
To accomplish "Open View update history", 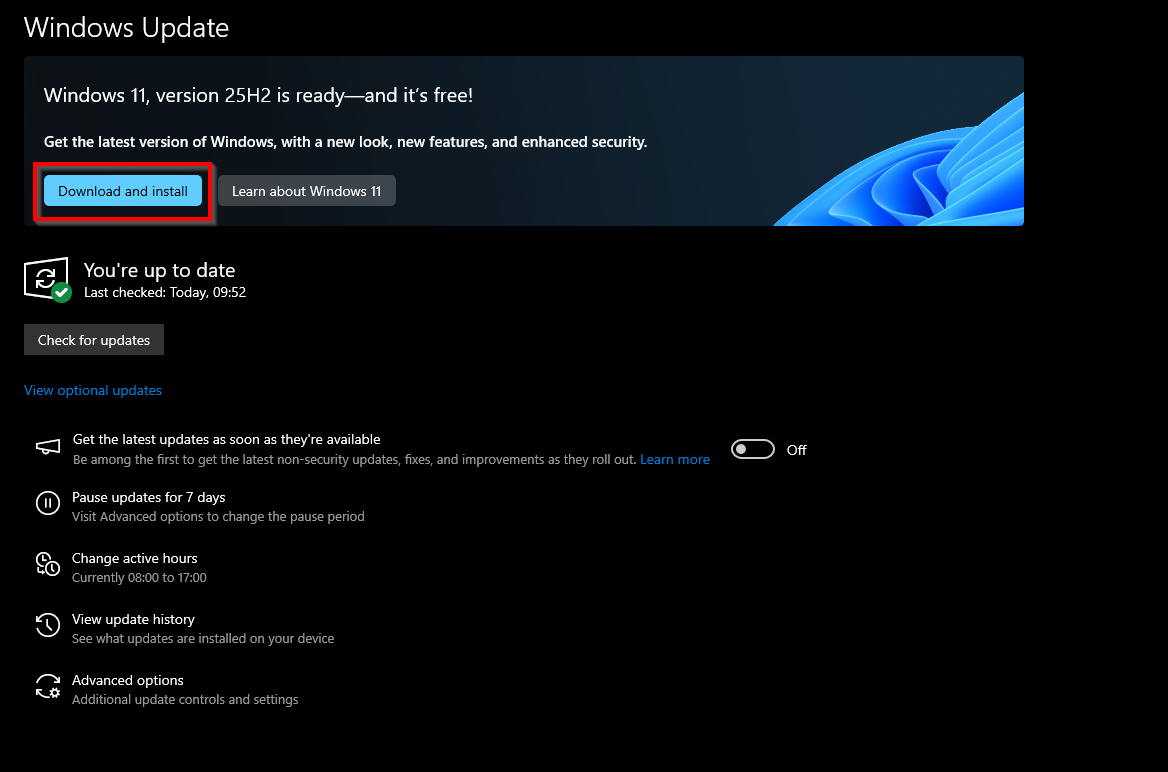I will tap(133, 619).
